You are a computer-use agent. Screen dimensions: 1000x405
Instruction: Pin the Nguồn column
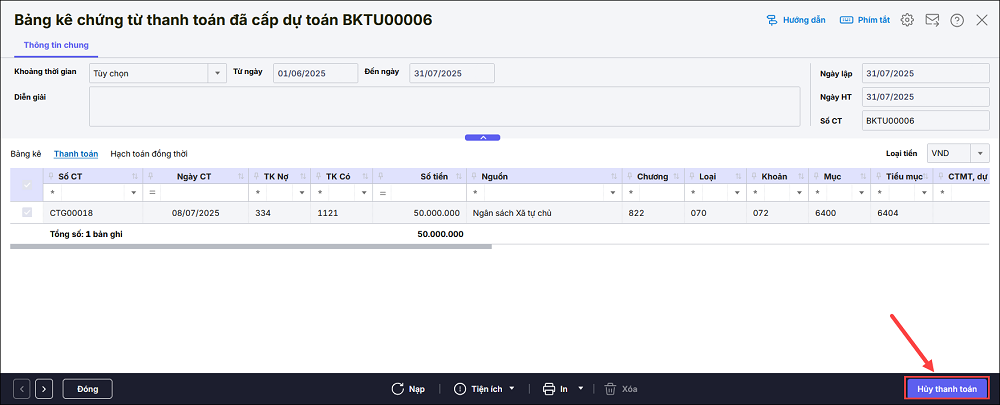pyautogui.click(x=474, y=176)
